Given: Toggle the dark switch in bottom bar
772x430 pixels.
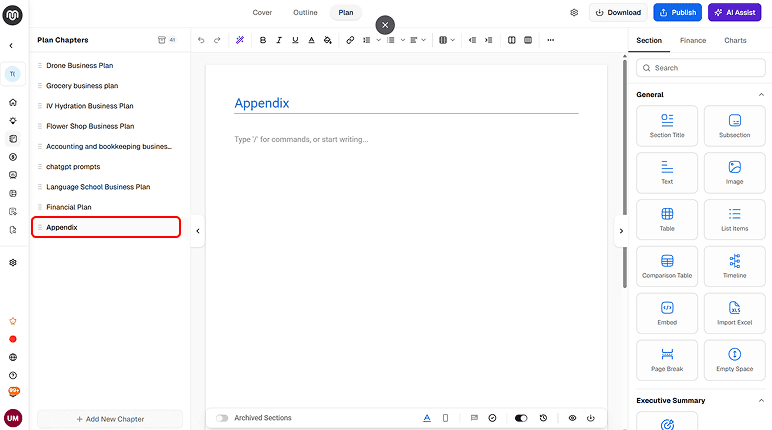Looking at the screenshot, I should [521, 418].
